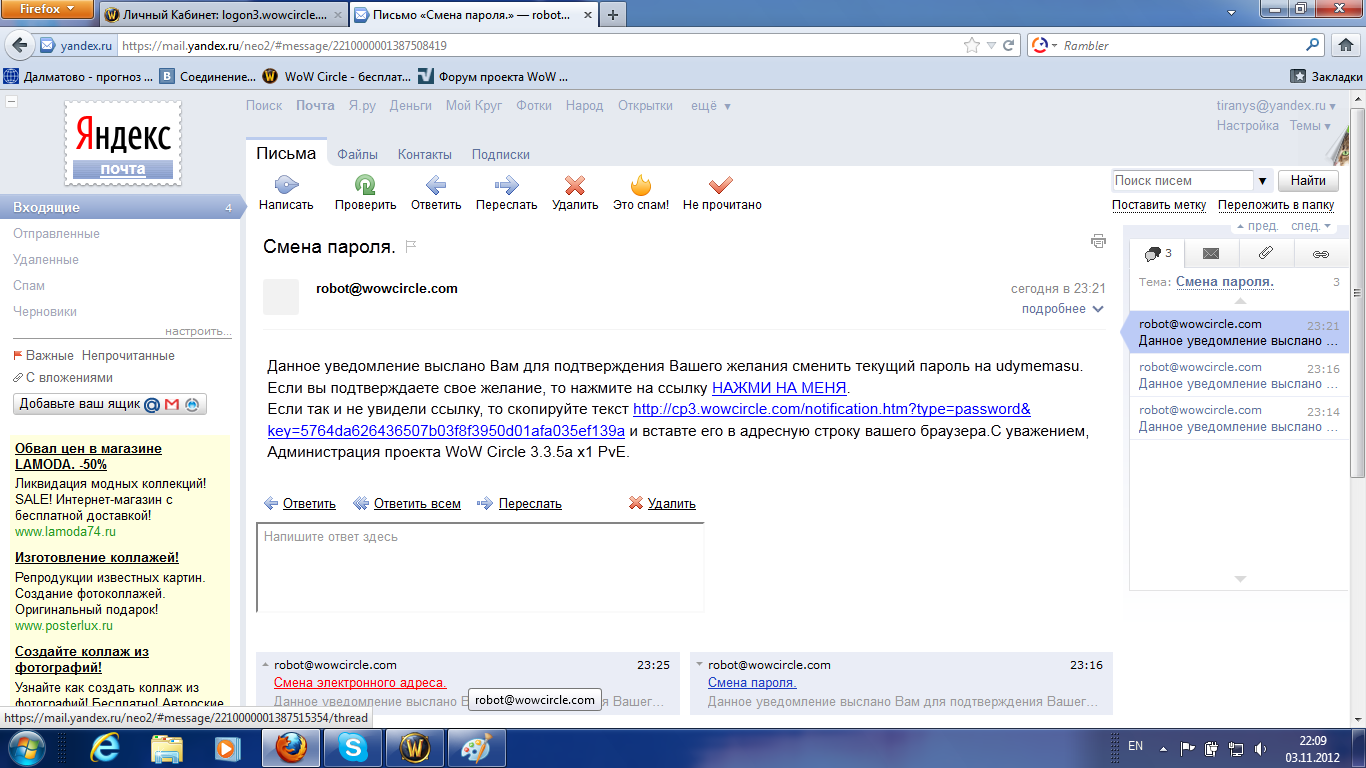
Task: Bookmark page with star icon in address bar
Action: 972,45
